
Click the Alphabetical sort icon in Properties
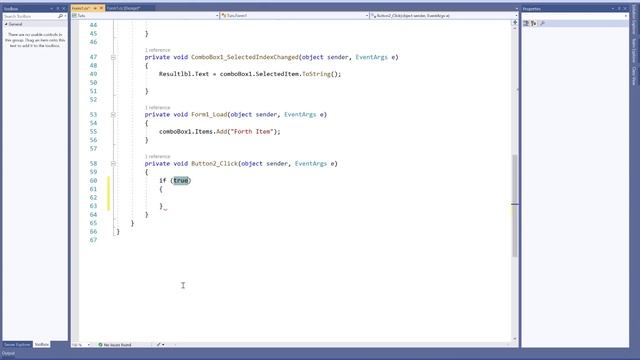(x=533, y=23)
